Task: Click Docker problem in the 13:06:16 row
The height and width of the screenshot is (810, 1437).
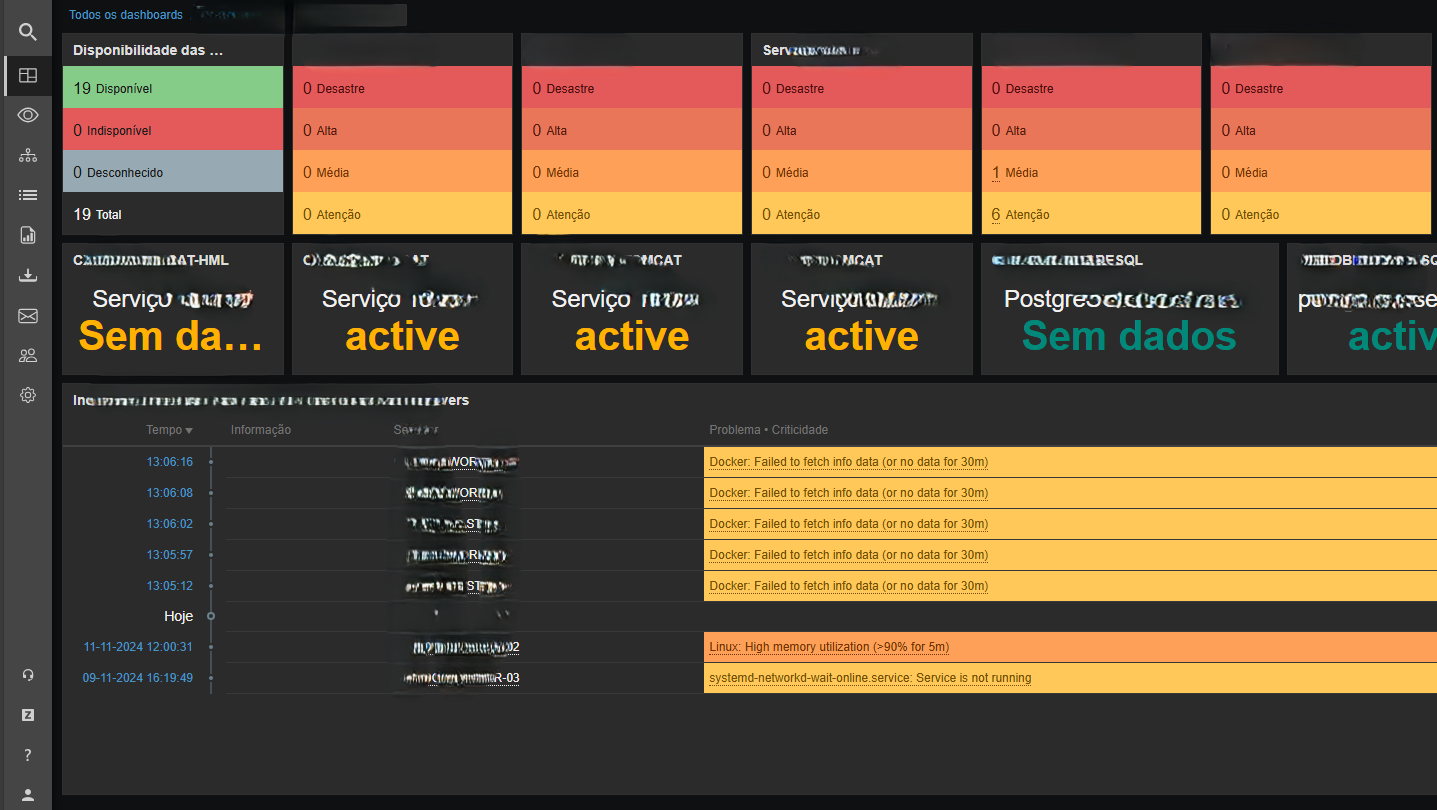Action: [848, 462]
